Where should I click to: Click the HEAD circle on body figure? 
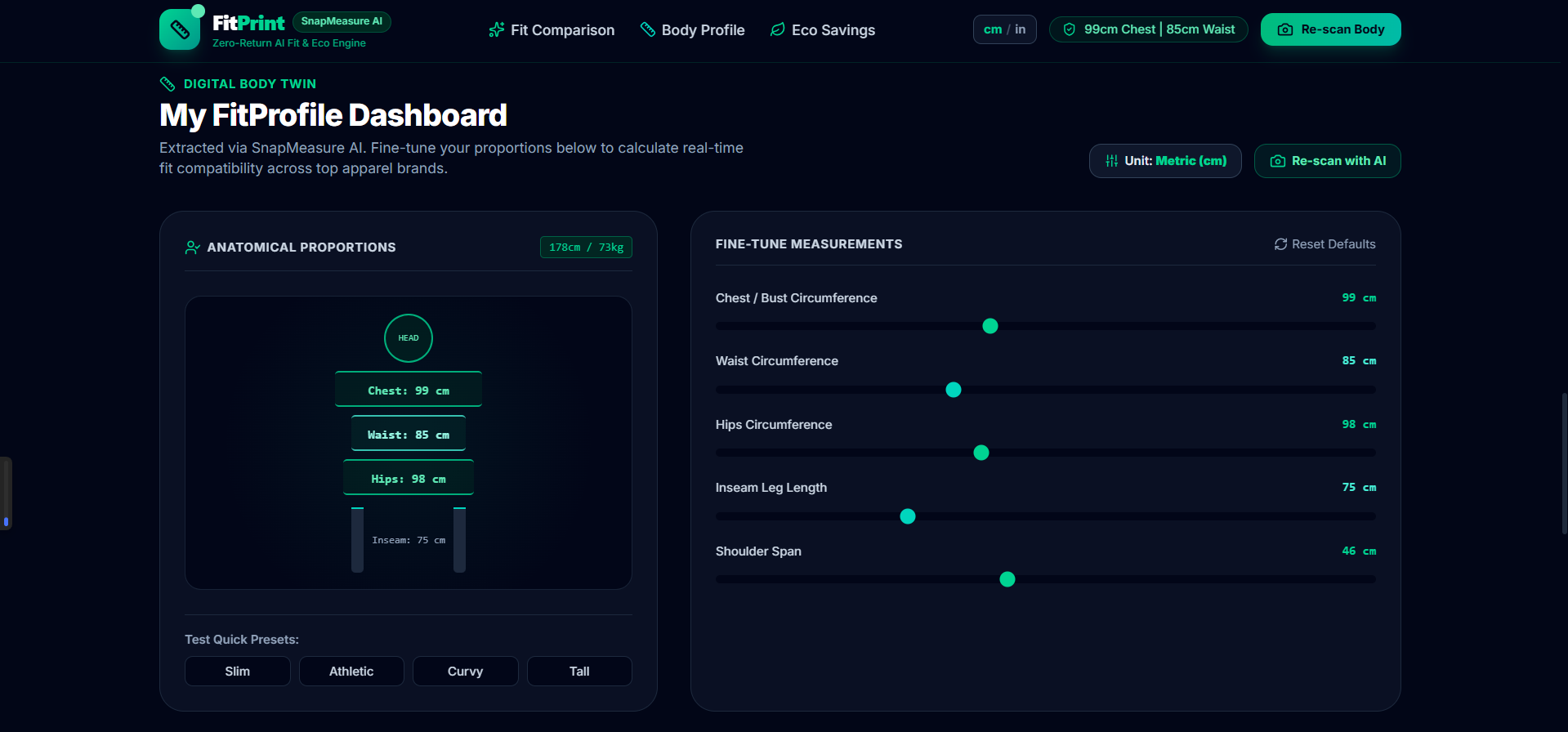click(x=409, y=338)
